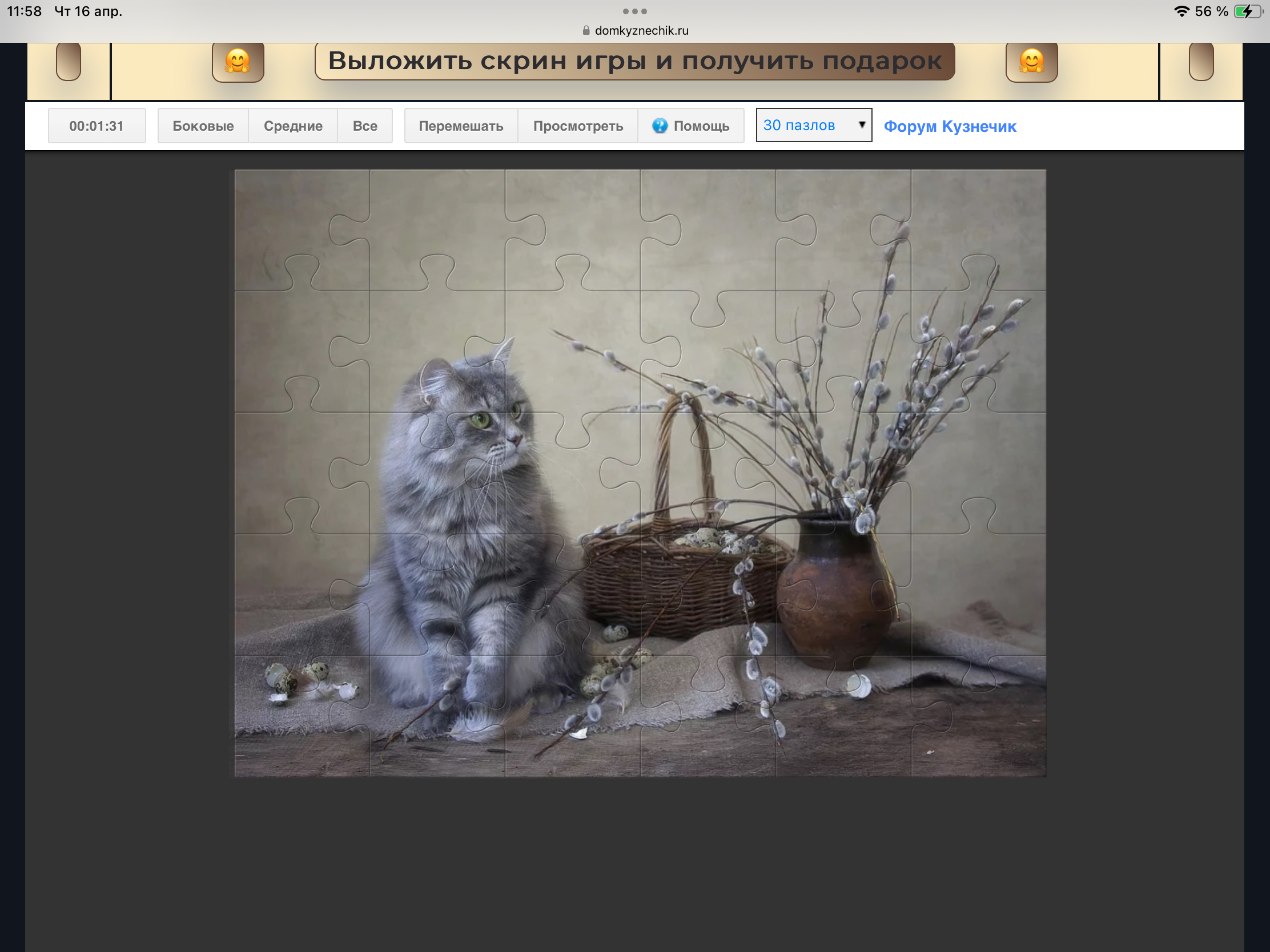The image size is (1270, 952).
Task: Tap the far-right scroll knob in banner
Action: pyautogui.click(x=1200, y=62)
